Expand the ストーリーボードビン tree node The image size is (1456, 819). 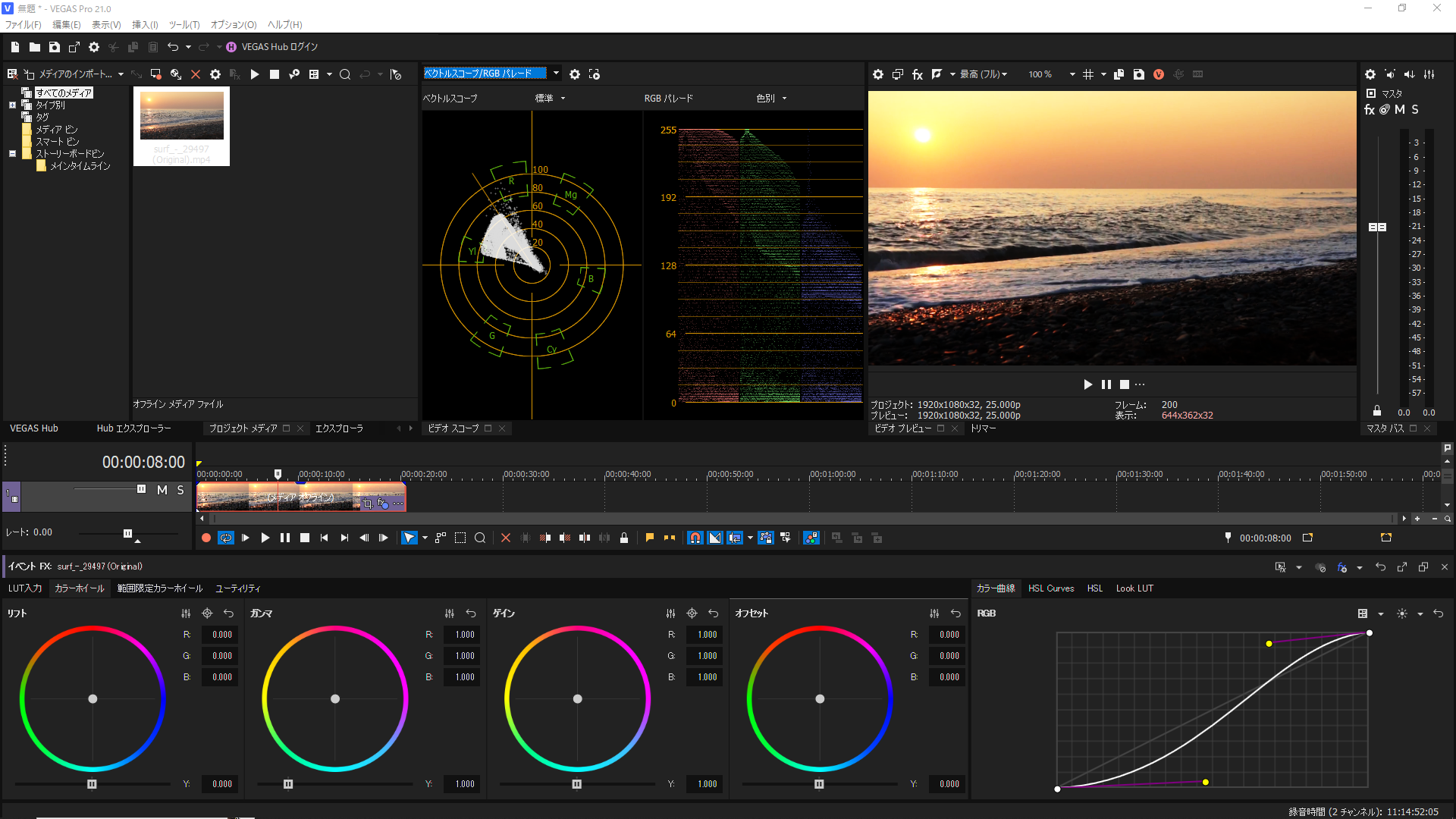point(12,154)
